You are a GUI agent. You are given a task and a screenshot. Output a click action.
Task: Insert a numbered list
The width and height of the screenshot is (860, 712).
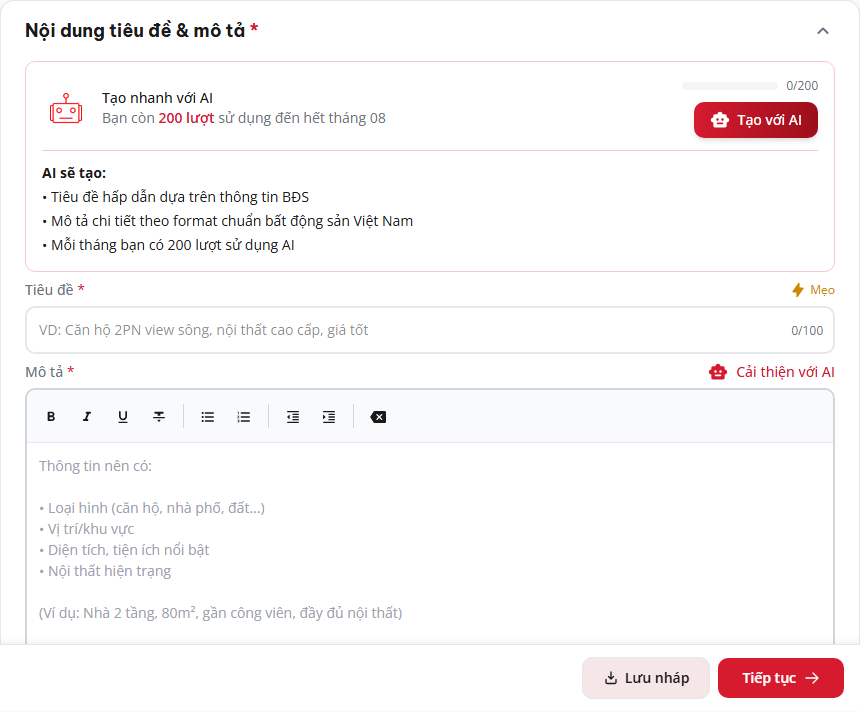point(244,417)
